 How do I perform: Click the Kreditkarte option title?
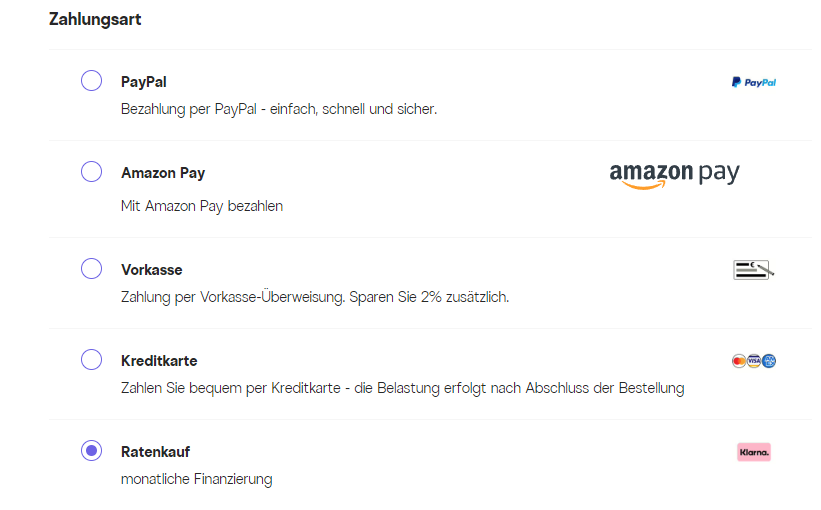click(159, 361)
